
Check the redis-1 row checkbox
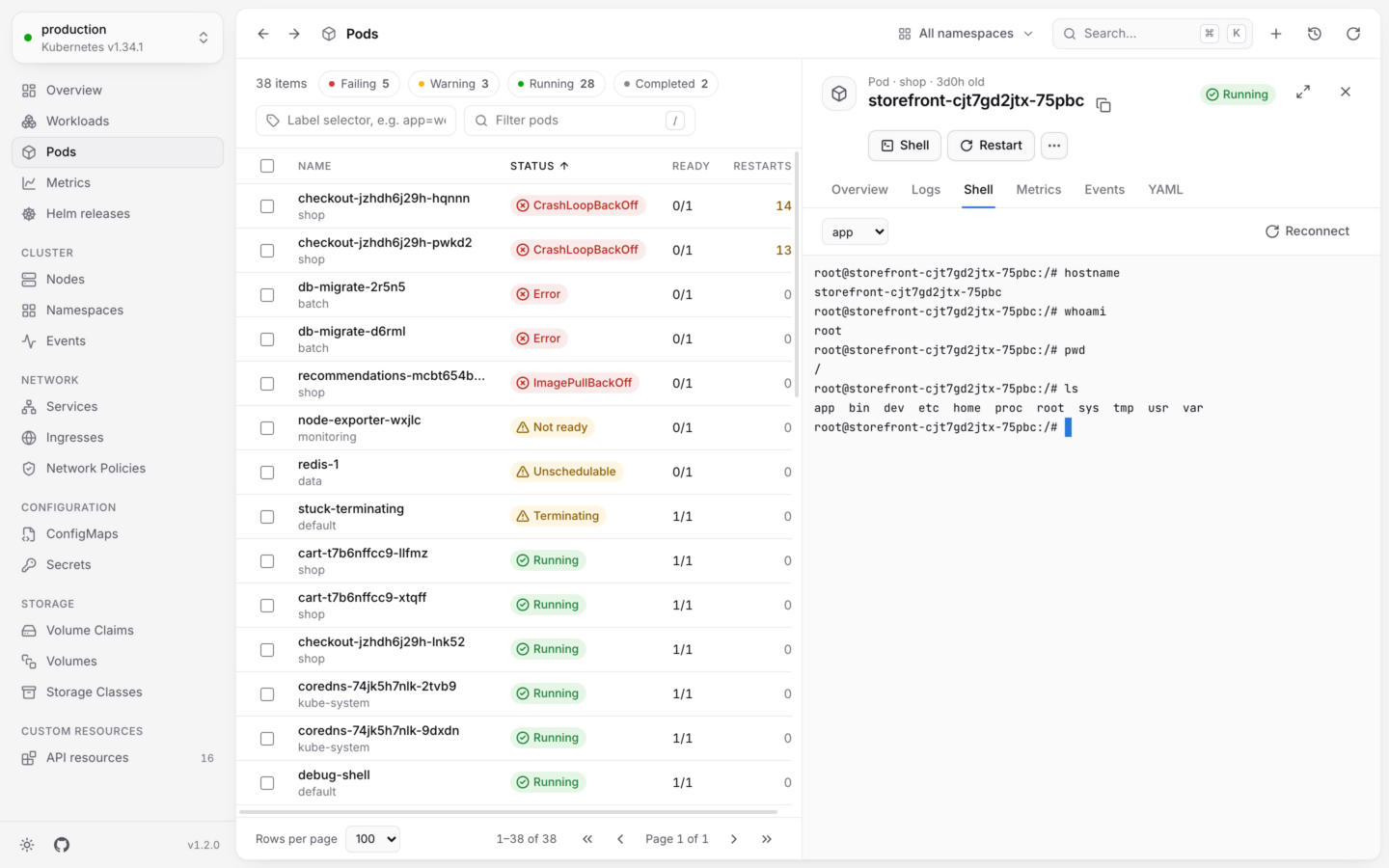point(267,473)
